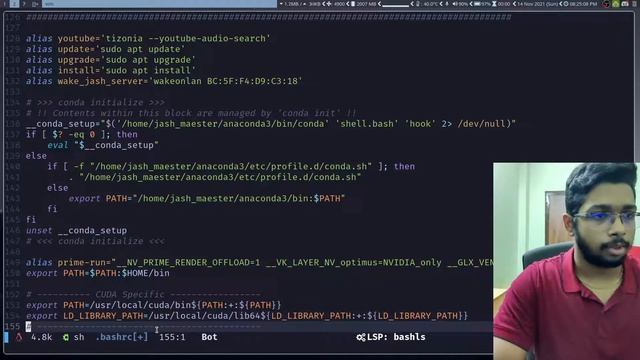
Task: Click the network download arrow indicator
Action: click(x=281, y=4)
